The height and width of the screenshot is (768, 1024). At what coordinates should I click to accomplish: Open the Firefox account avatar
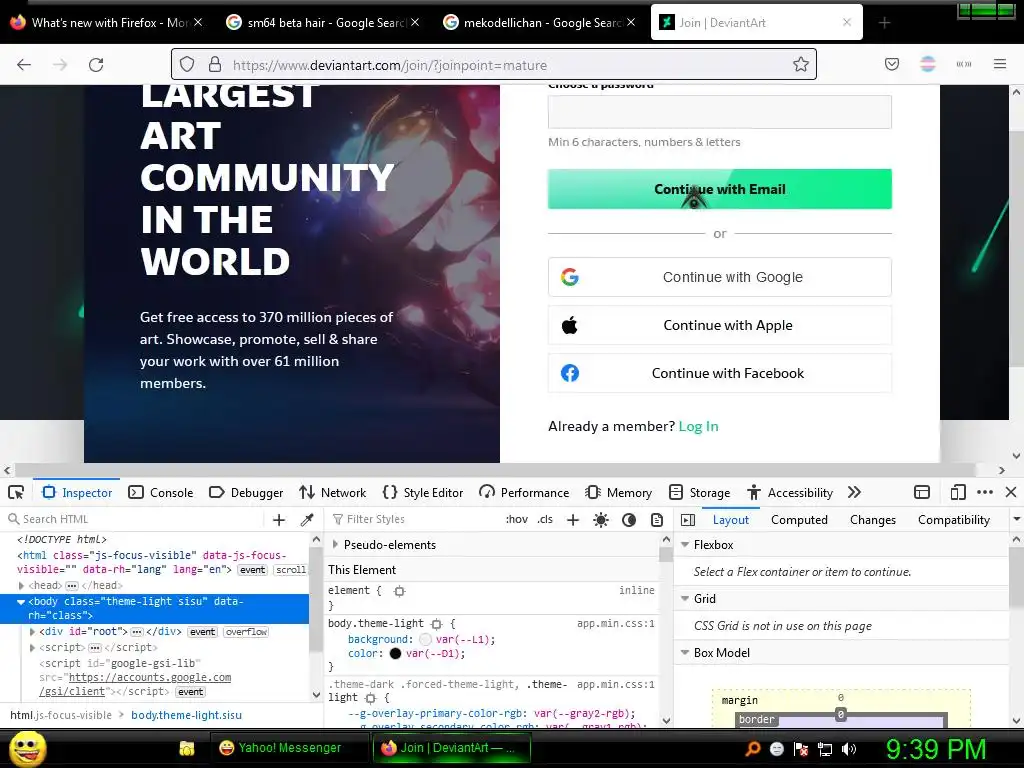(x=927, y=64)
